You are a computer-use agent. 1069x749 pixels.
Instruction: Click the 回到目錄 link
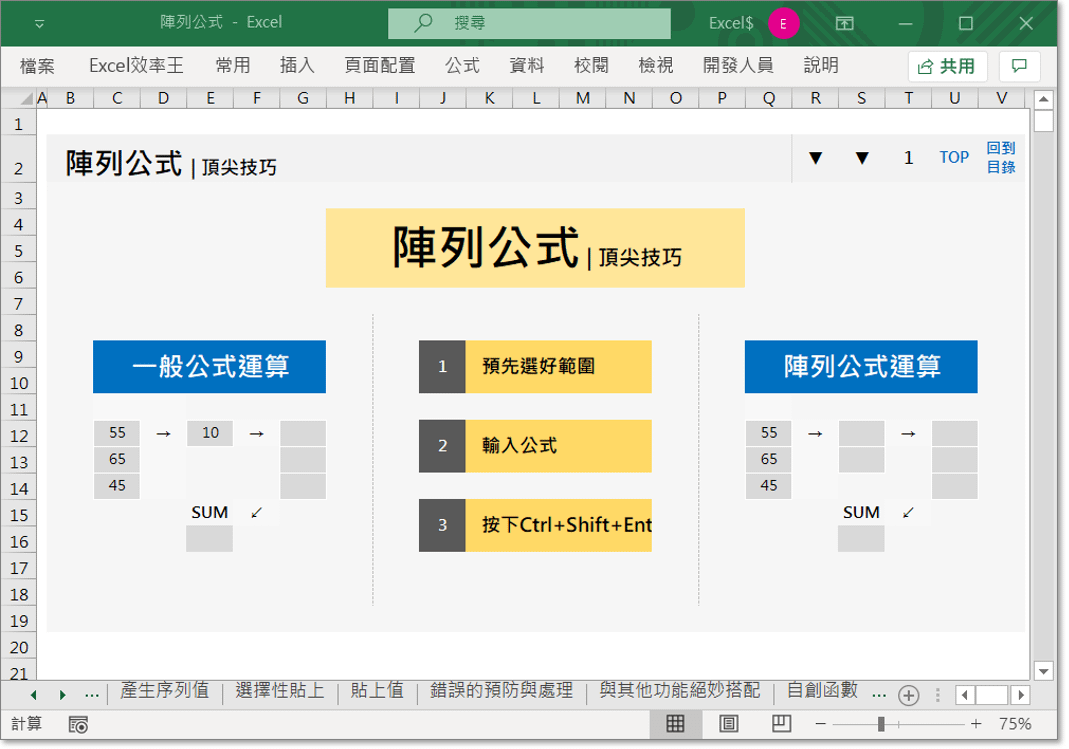[1001, 158]
